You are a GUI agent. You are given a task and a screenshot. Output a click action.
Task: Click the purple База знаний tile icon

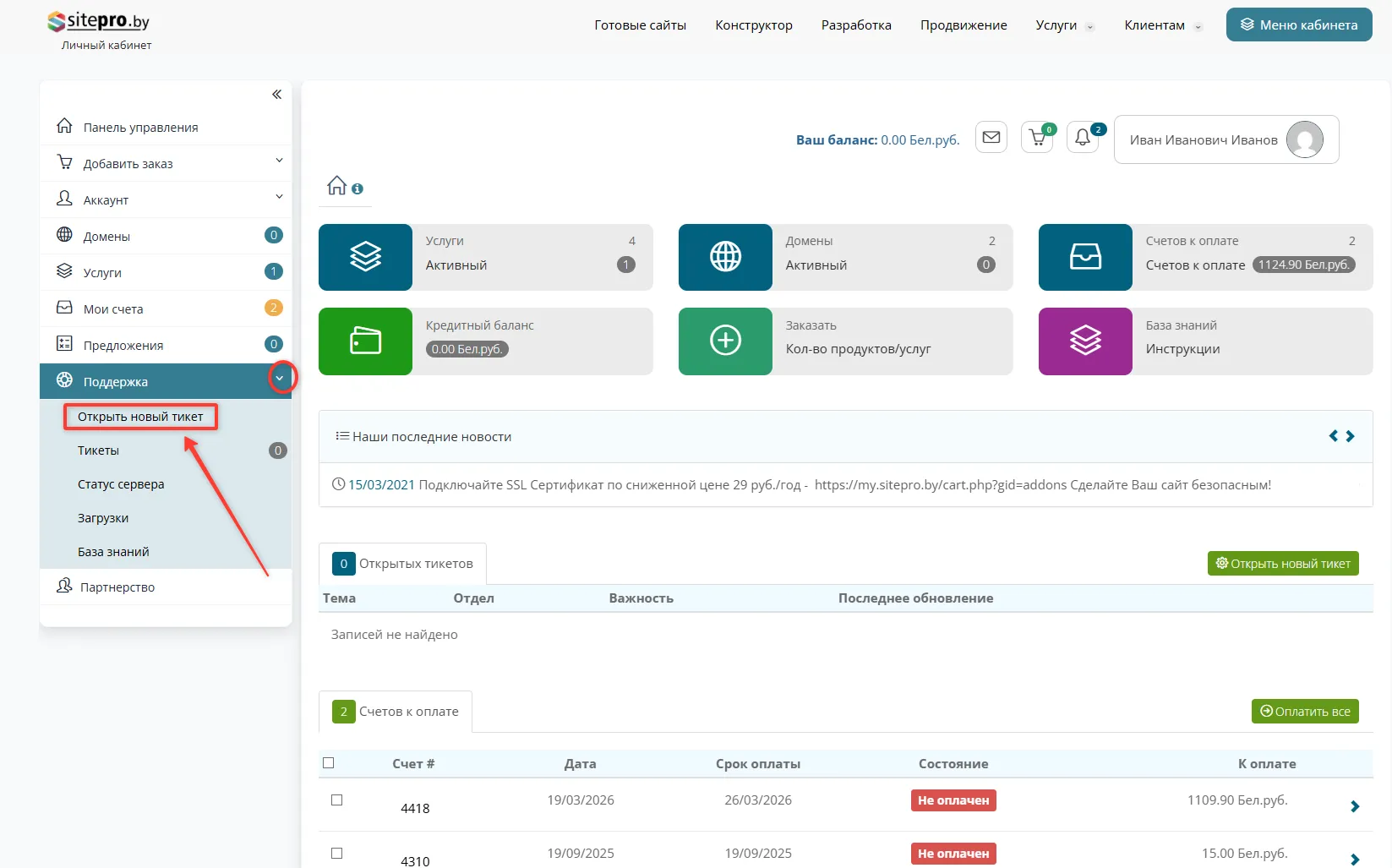(x=1085, y=341)
